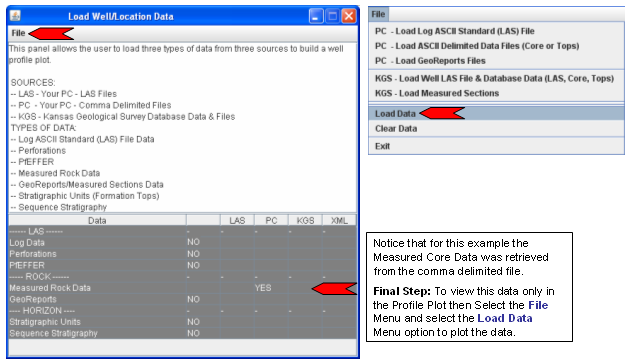Click the ------ LAS ------ section row

click(182, 231)
